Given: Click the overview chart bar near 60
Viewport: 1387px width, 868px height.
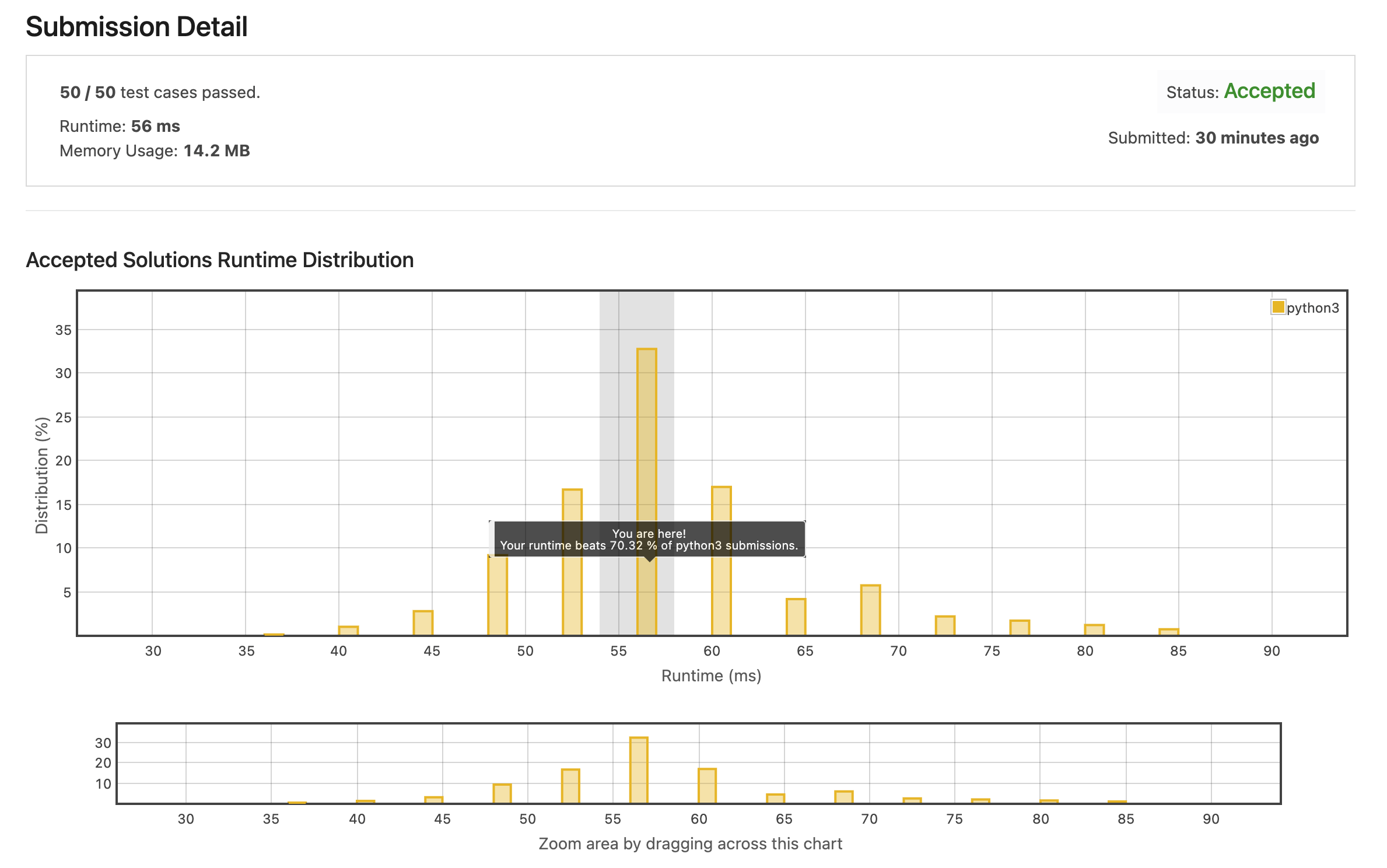Looking at the screenshot, I should pyautogui.click(x=707, y=786).
